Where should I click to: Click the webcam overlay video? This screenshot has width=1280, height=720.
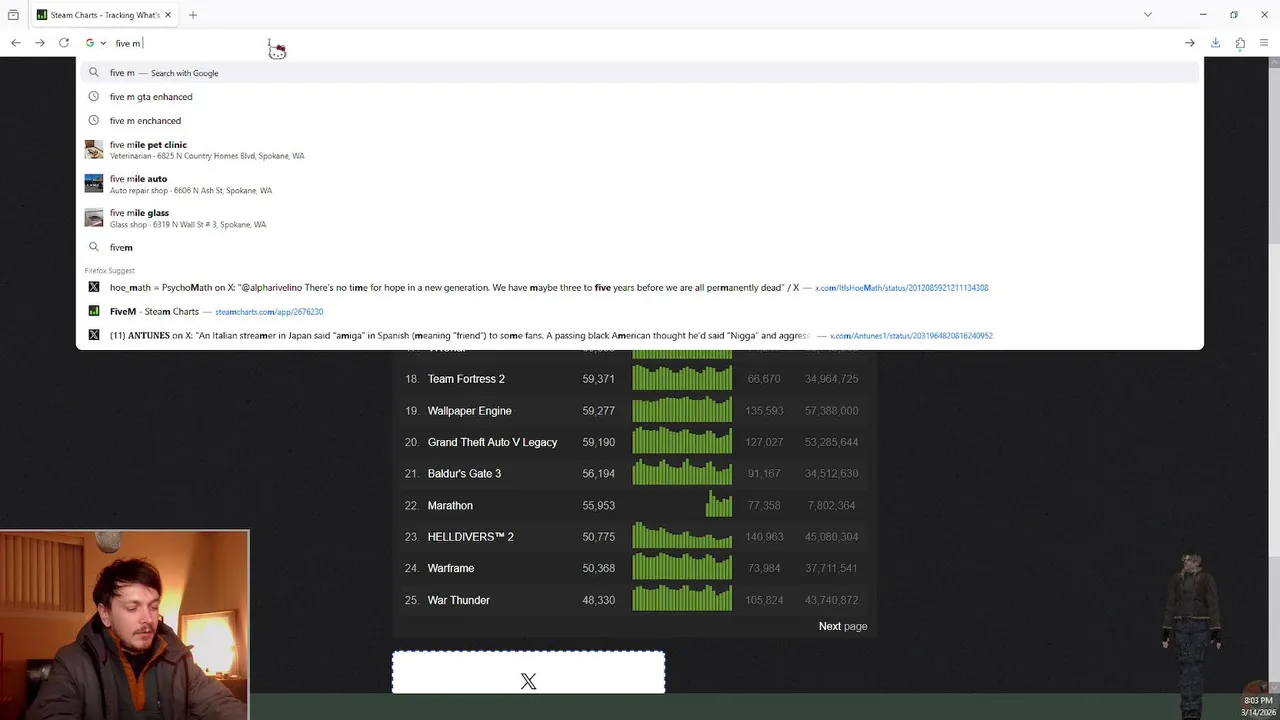click(x=124, y=625)
